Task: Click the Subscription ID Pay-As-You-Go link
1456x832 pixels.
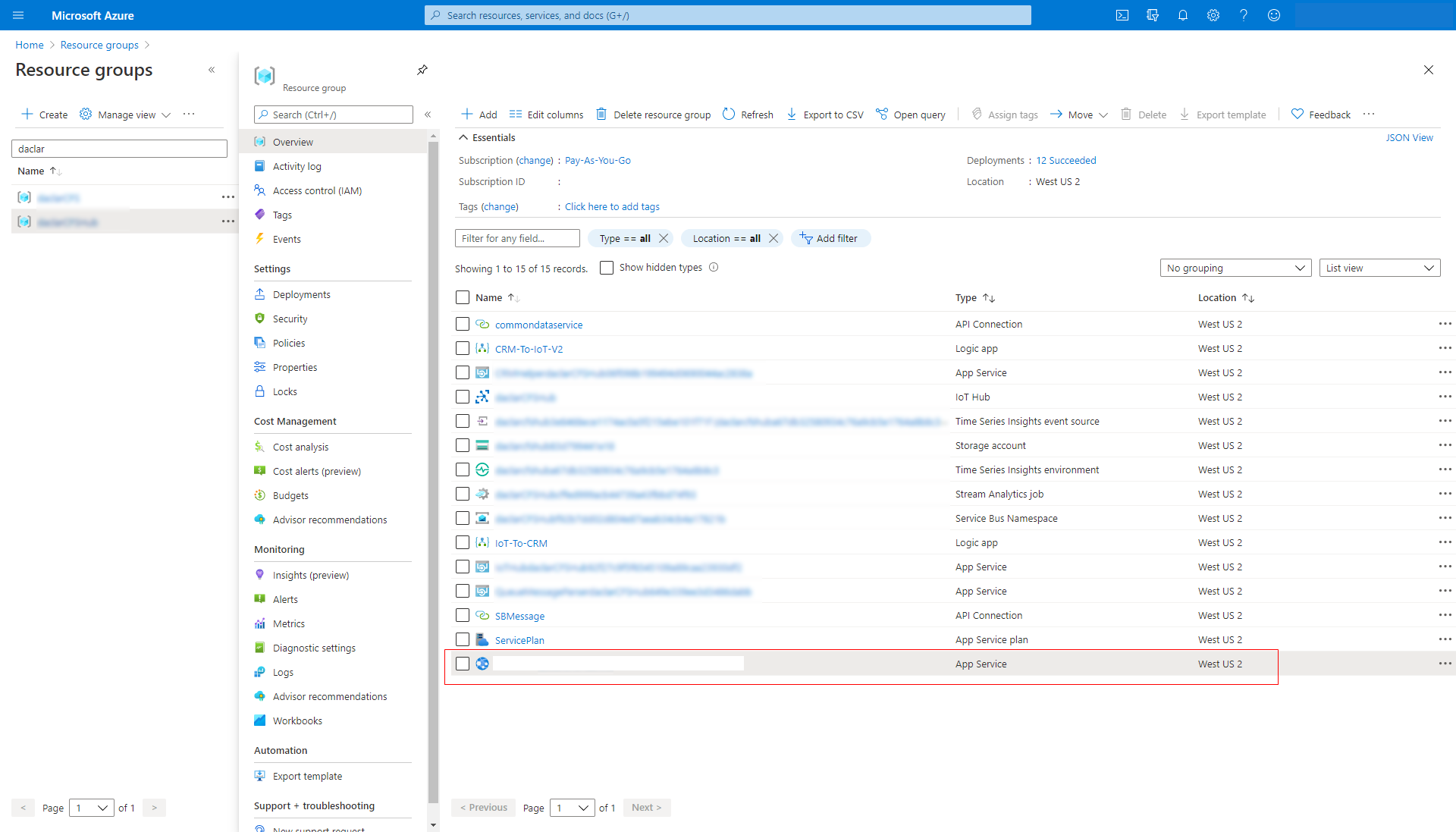Action: 596,160
